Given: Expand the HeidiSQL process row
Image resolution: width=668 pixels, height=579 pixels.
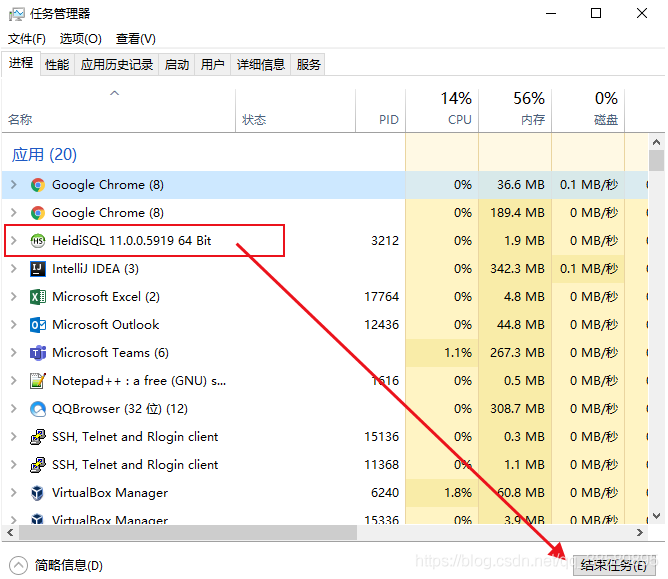Looking at the screenshot, I should click(14, 241).
